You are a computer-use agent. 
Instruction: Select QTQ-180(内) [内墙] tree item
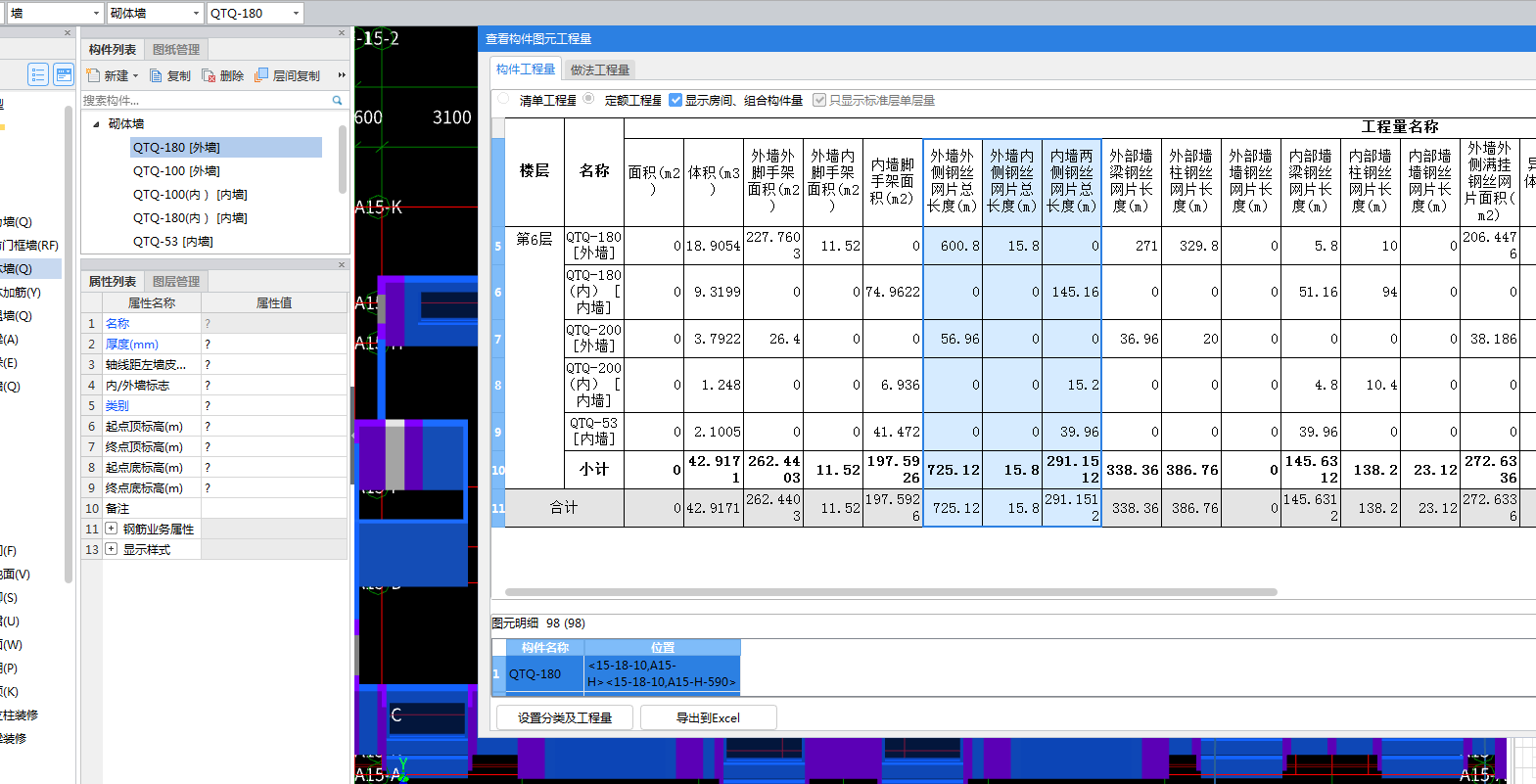[x=190, y=217]
